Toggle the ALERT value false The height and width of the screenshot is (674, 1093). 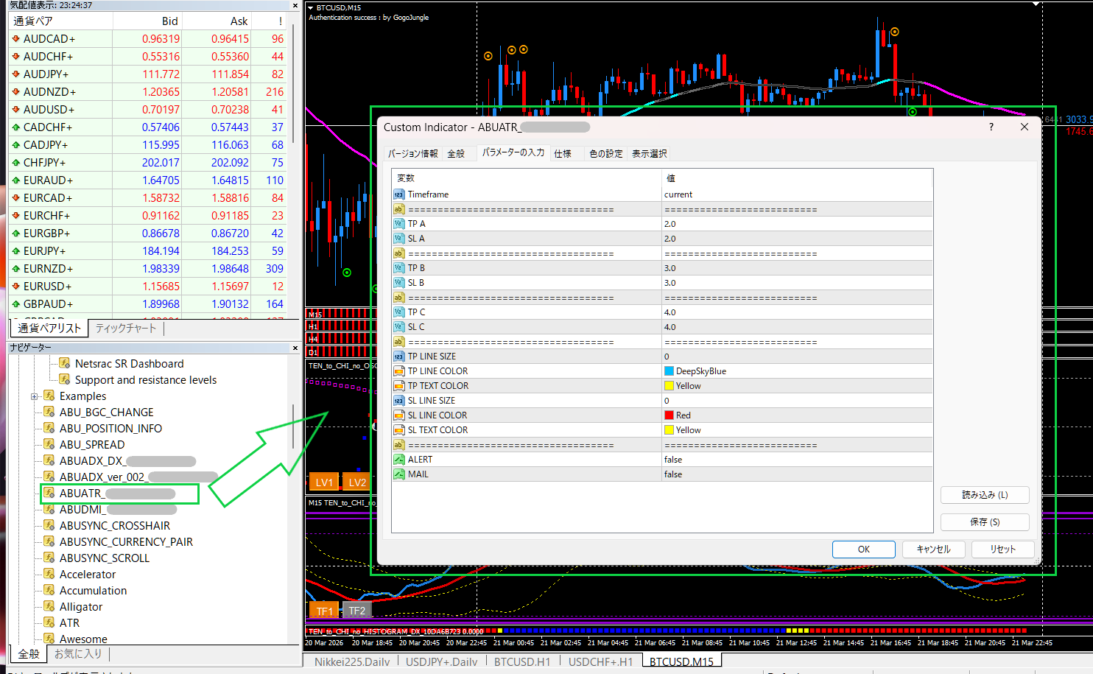(797, 460)
